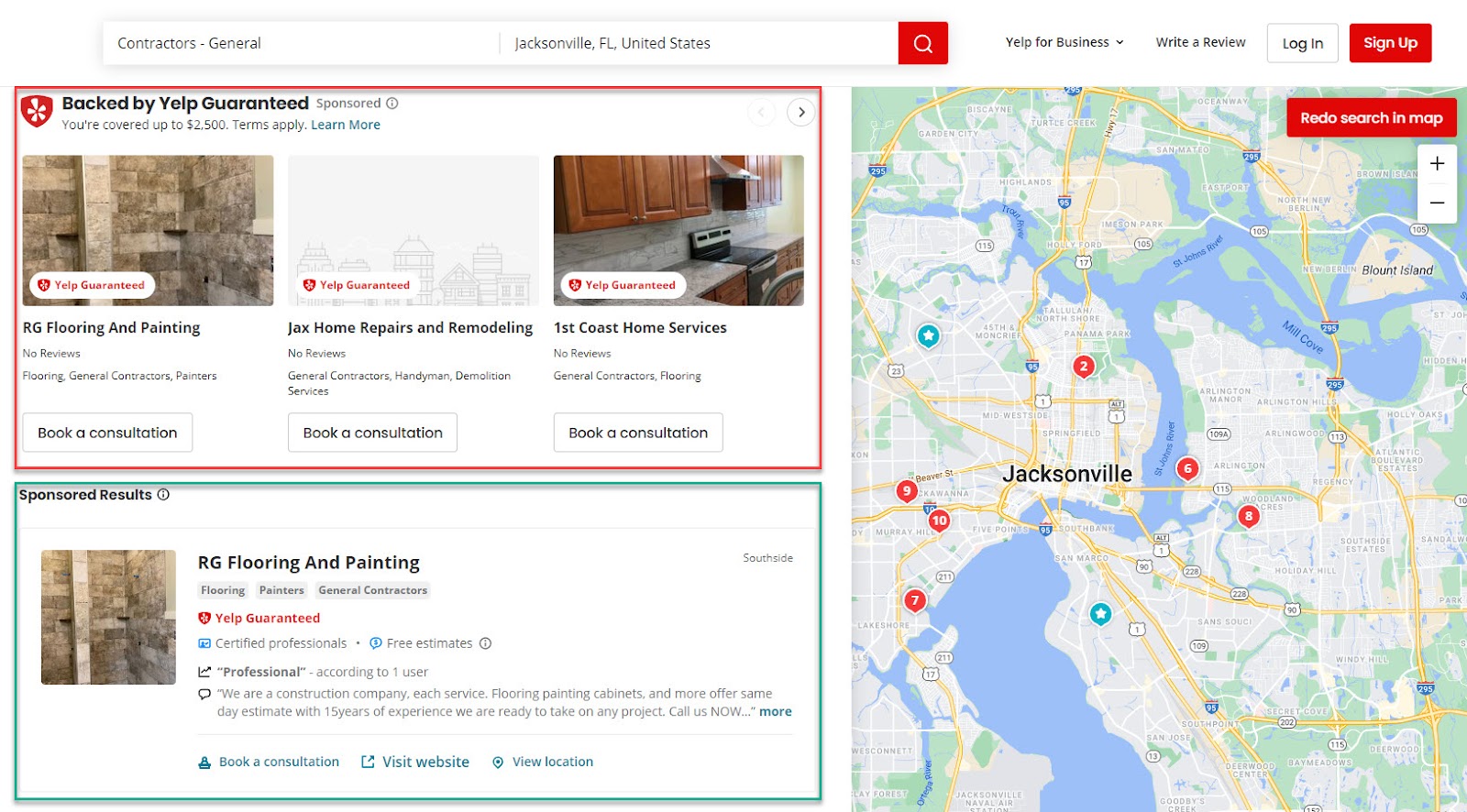Screen dimensions: 1467x812
Task: Book a consultation with RG Flooring card
Action: 107,433
